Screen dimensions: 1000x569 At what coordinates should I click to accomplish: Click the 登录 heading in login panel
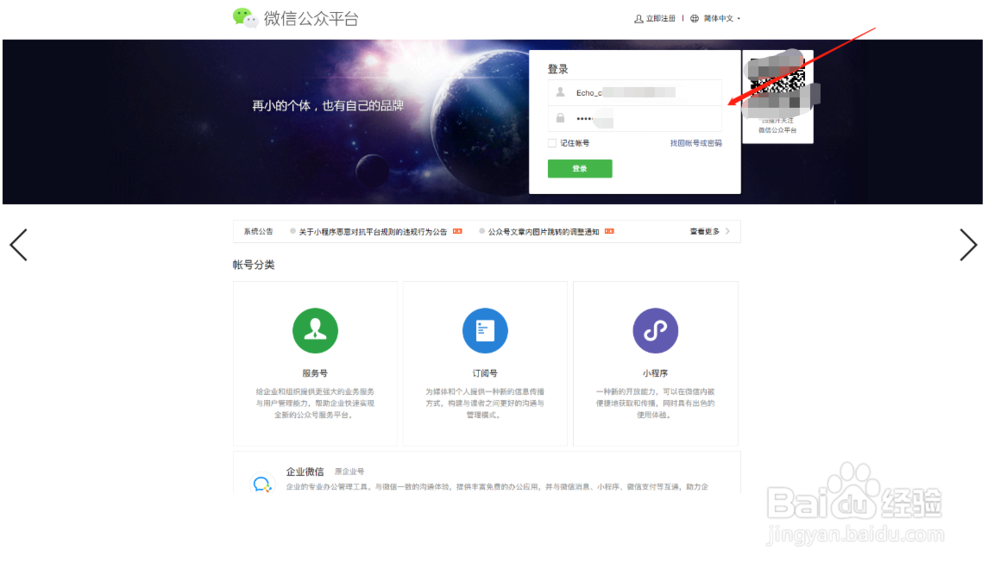click(x=557, y=69)
